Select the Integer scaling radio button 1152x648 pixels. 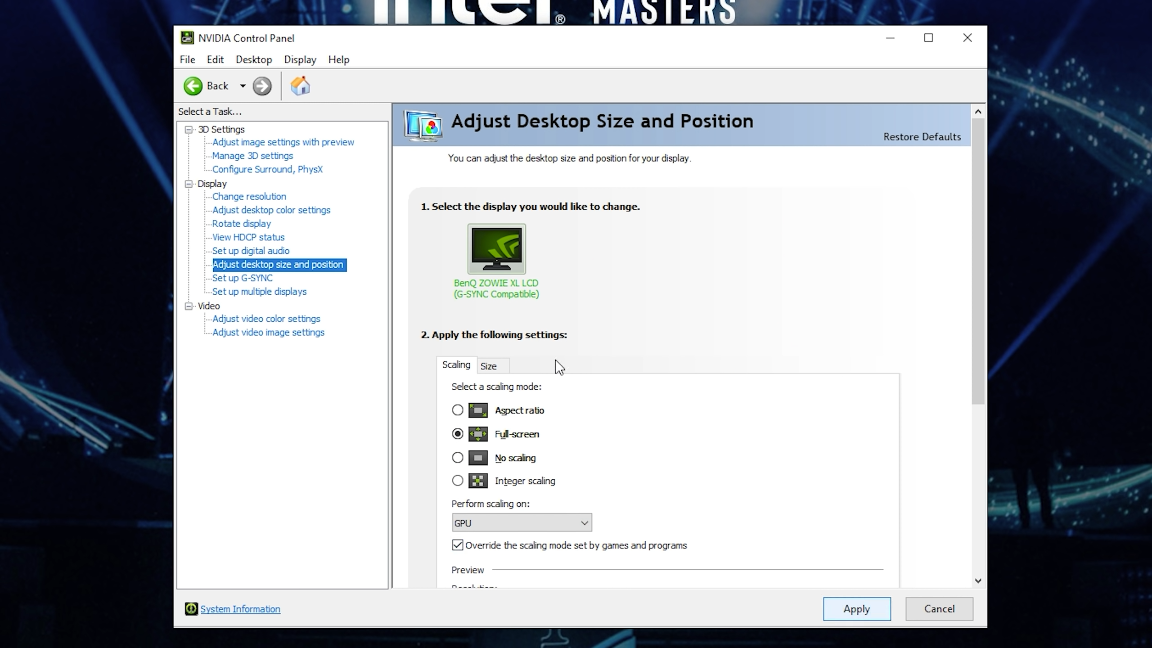458,480
